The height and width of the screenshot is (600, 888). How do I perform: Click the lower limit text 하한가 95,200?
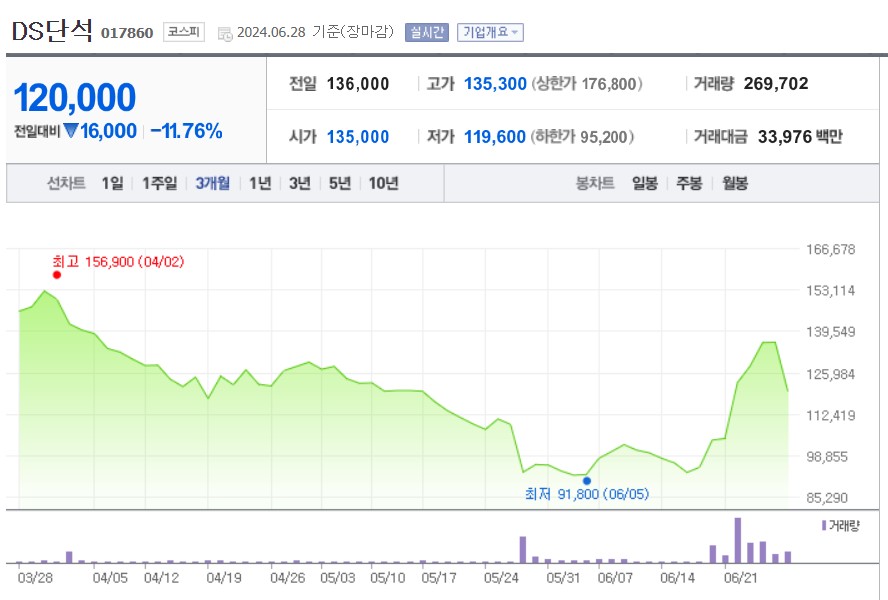coord(582,137)
